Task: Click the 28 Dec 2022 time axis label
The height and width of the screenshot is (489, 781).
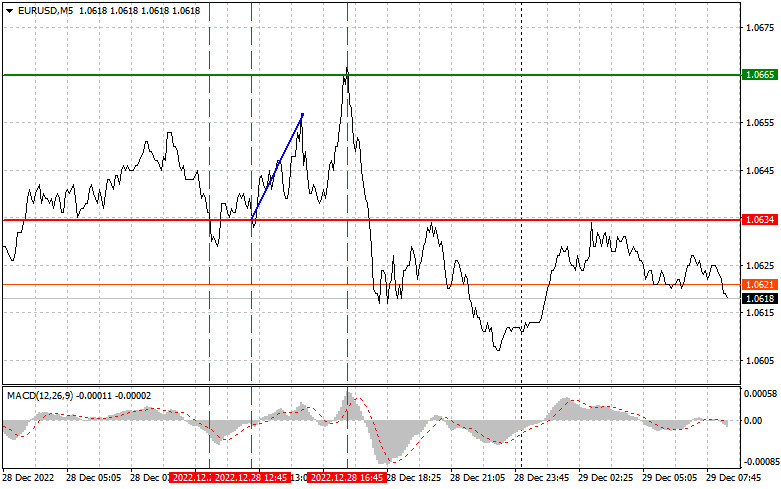Action: point(28,478)
